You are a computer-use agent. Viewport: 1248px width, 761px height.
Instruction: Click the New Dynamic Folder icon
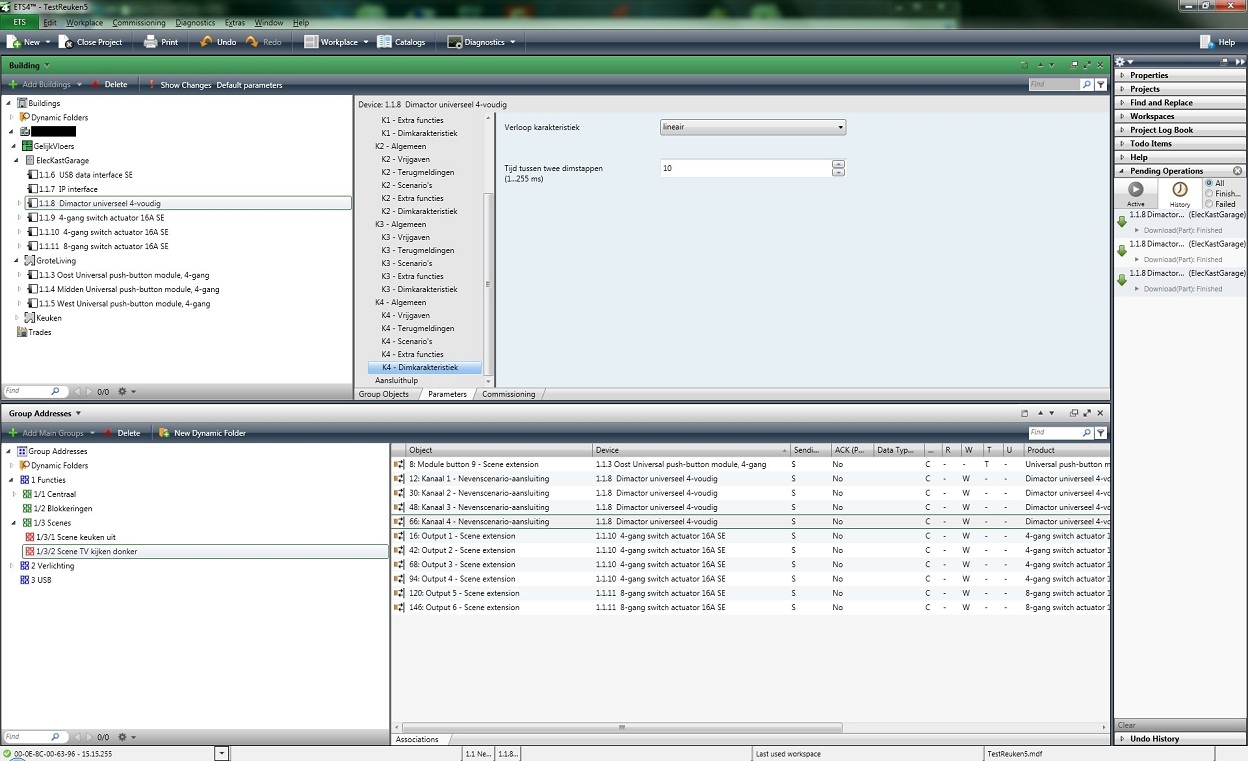tap(164, 433)
